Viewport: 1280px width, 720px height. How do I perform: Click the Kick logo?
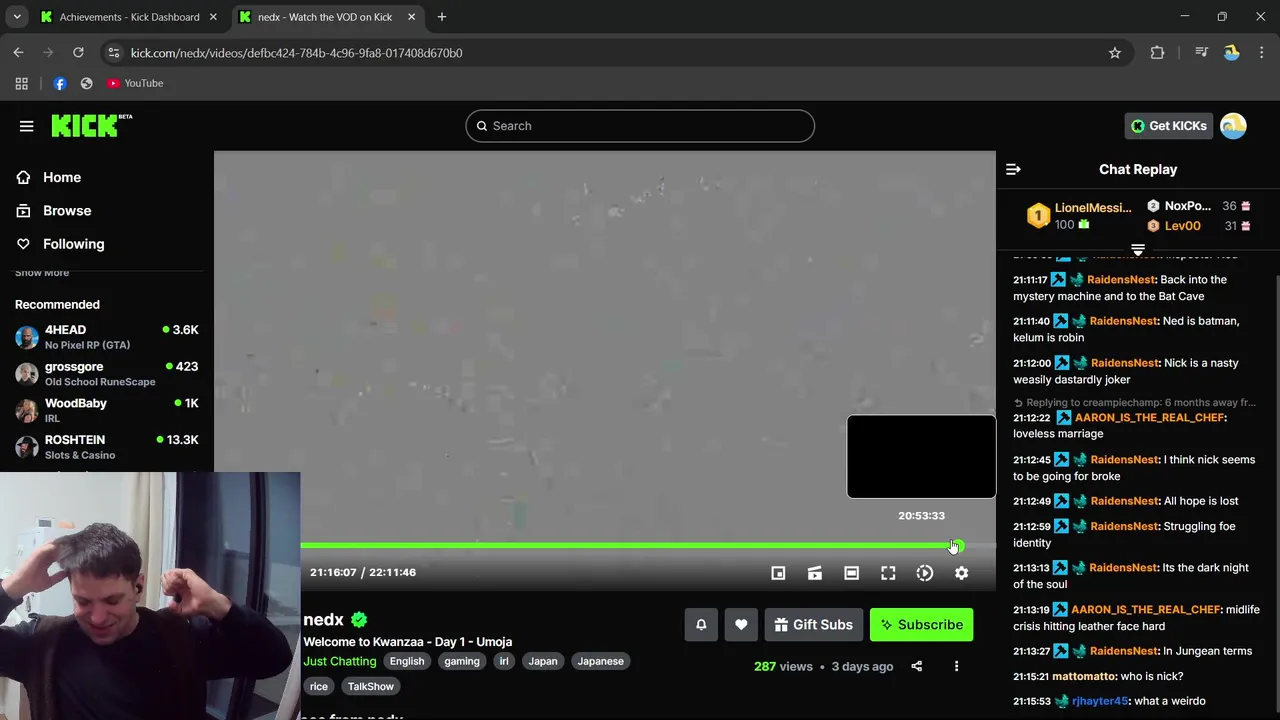[x=91, y=125]
